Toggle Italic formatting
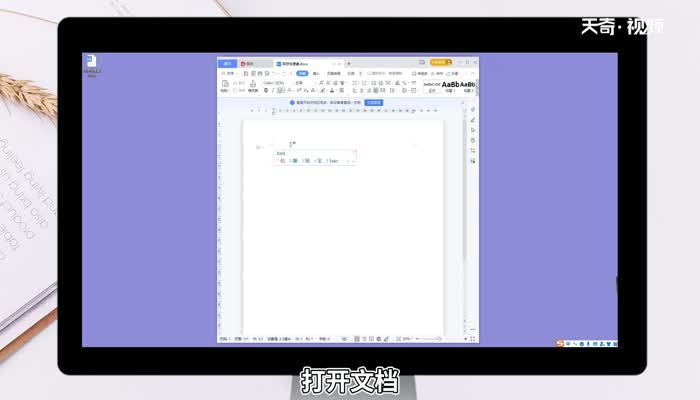 273,91
